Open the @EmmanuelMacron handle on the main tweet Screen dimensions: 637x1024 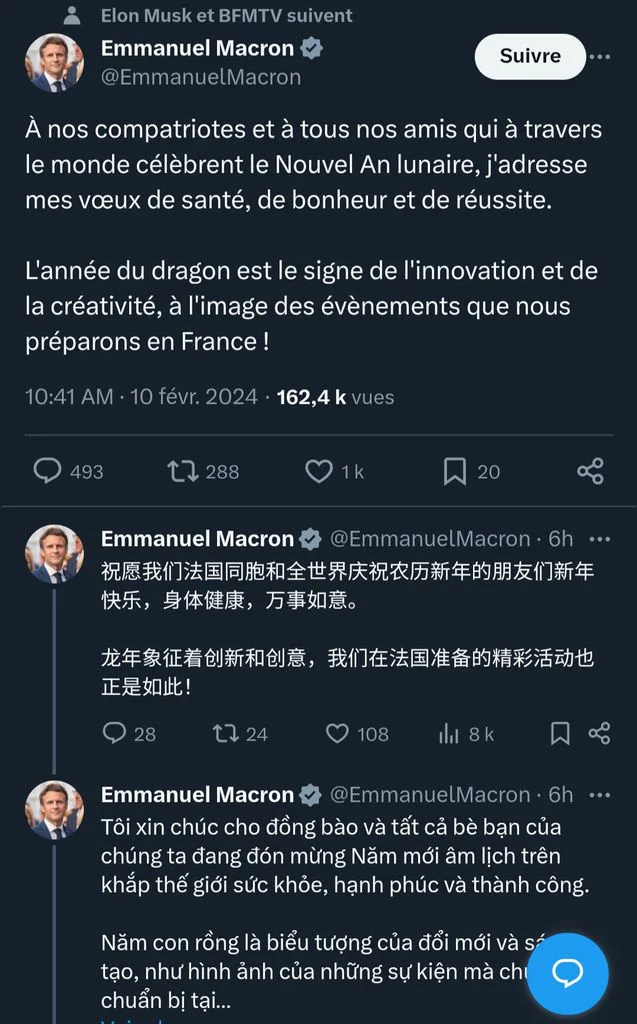[x=201, y=77]
